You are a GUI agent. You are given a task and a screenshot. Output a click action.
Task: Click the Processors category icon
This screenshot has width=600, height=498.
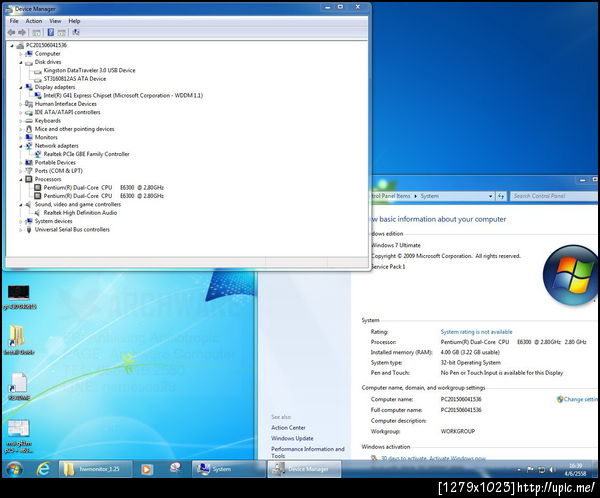(29, 179)
